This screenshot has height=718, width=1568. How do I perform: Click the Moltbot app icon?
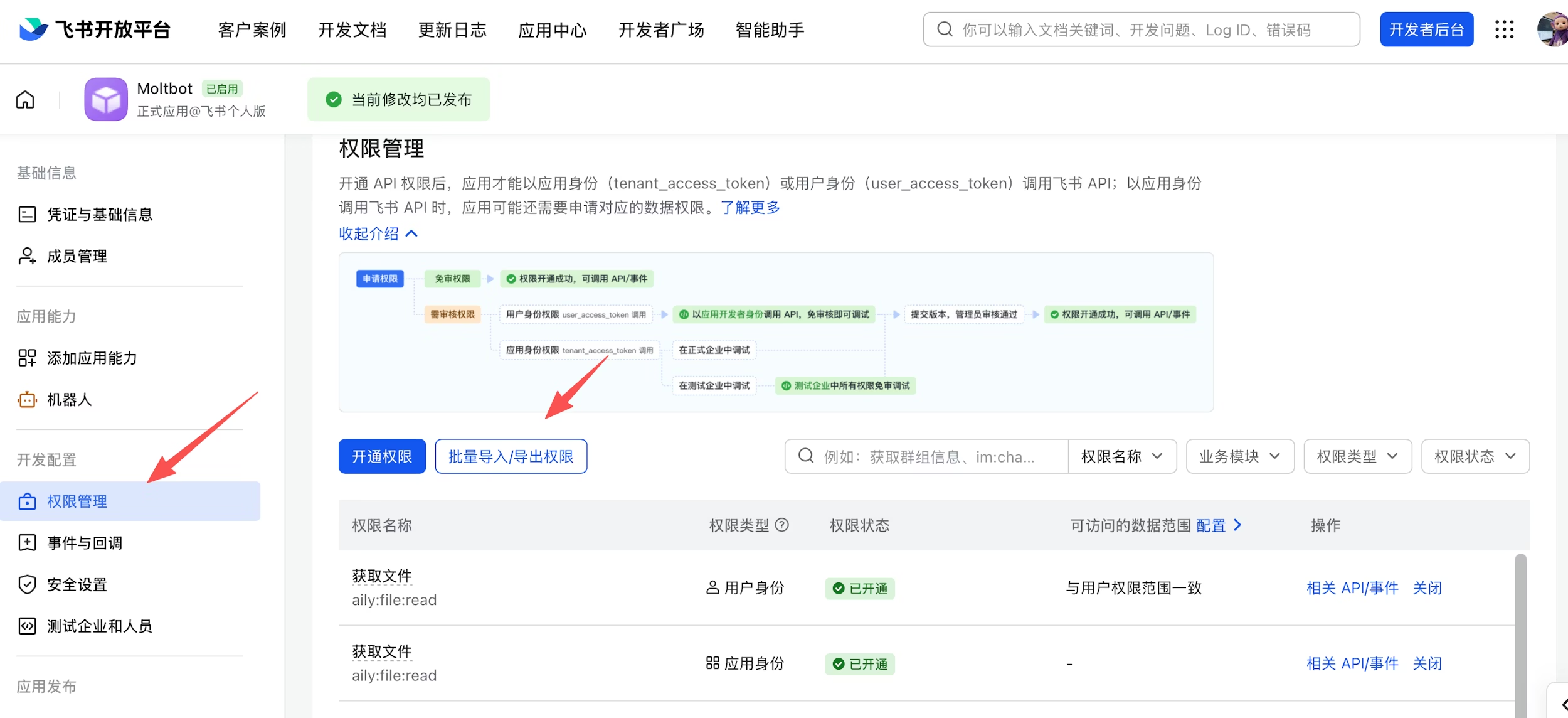(106, 99)
